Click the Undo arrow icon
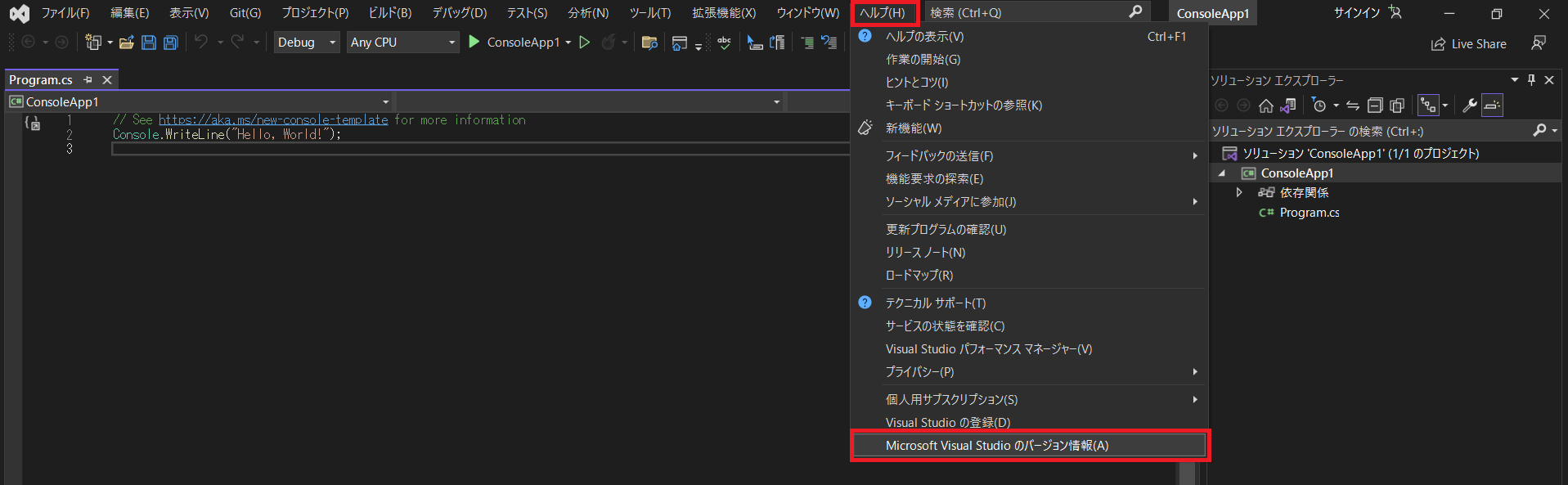Viewport: 1568px width, 485px height. (201, 42)
